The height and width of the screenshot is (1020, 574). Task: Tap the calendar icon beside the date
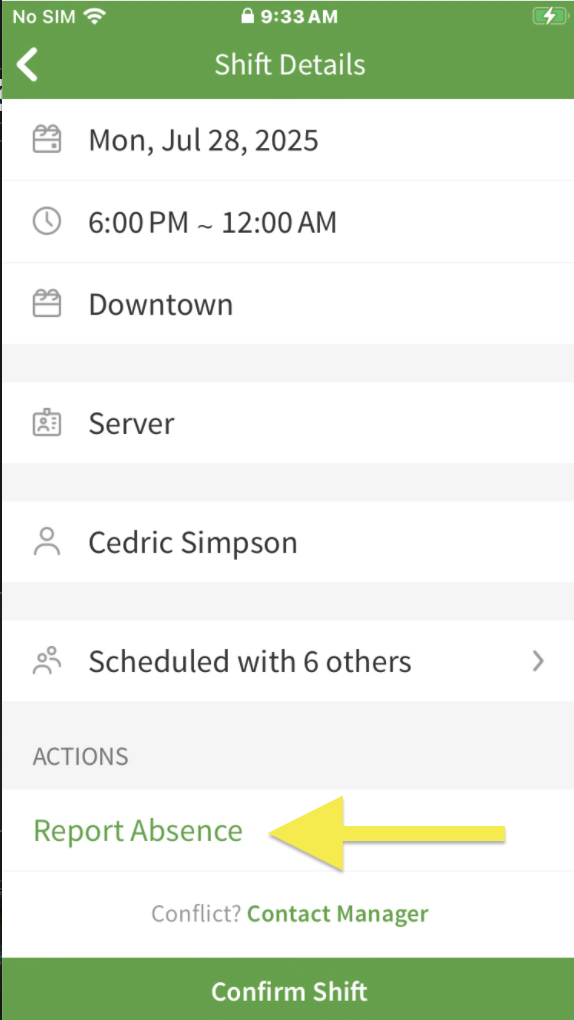pyautogui.click(x=47, y=139)
